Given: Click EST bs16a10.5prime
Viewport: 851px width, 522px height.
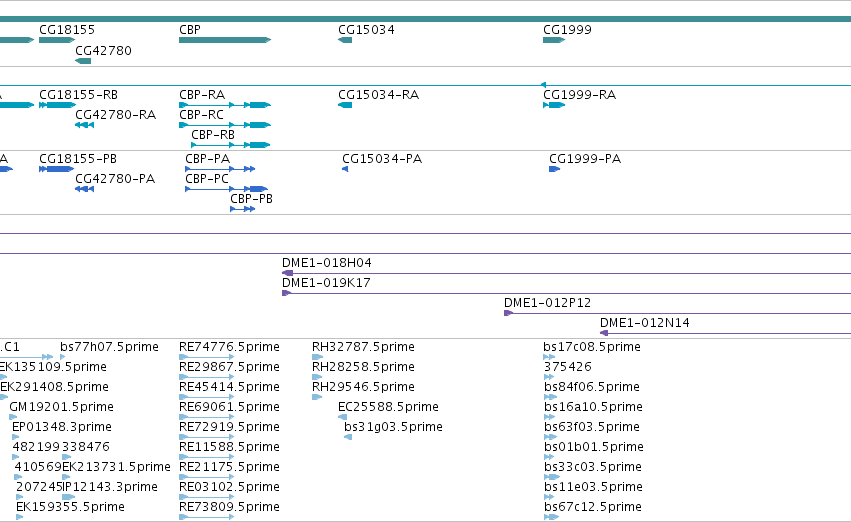Looking at the screenshot, I should click(x=593, y=408).
